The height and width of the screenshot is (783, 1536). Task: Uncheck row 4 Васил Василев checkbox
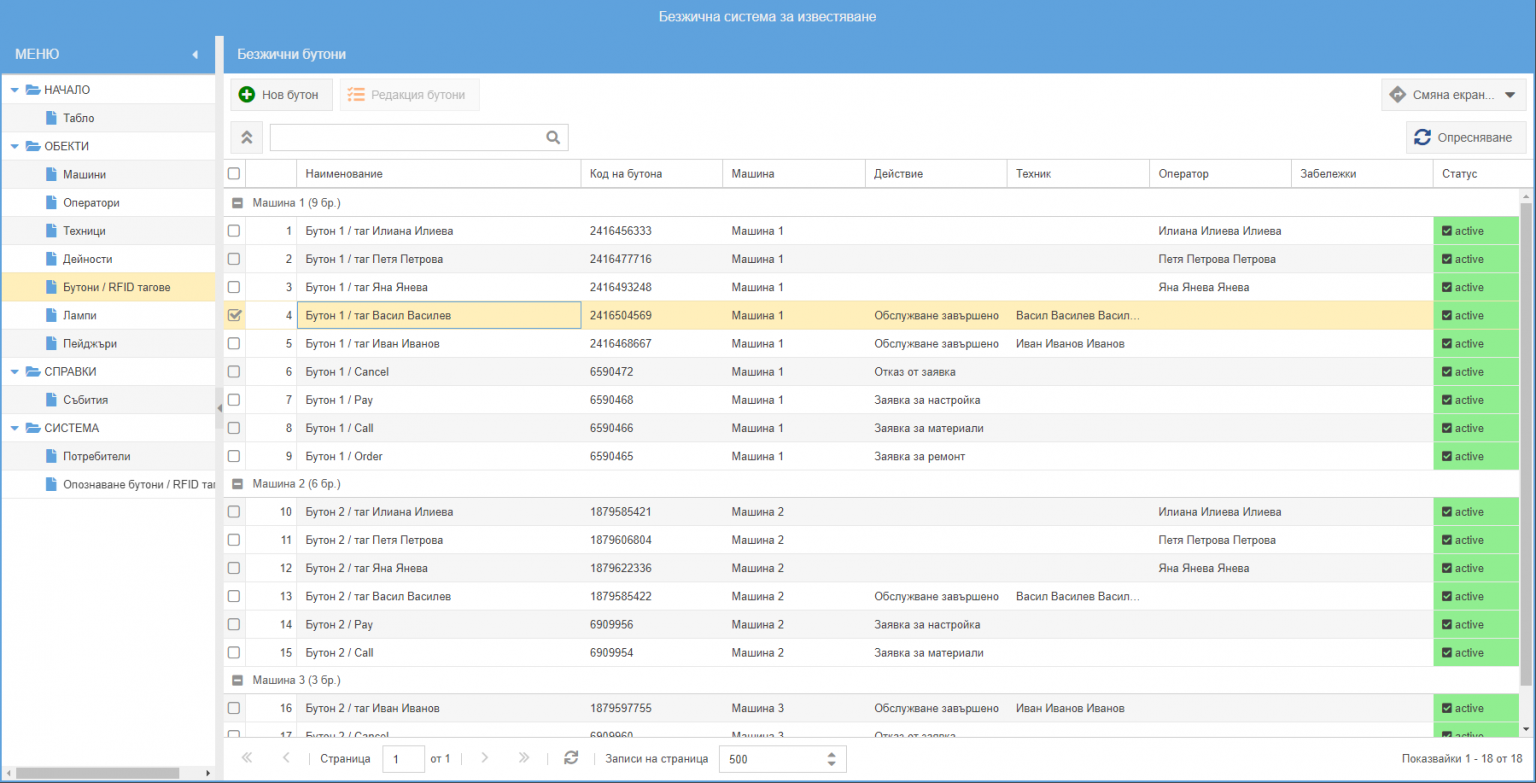235,315
